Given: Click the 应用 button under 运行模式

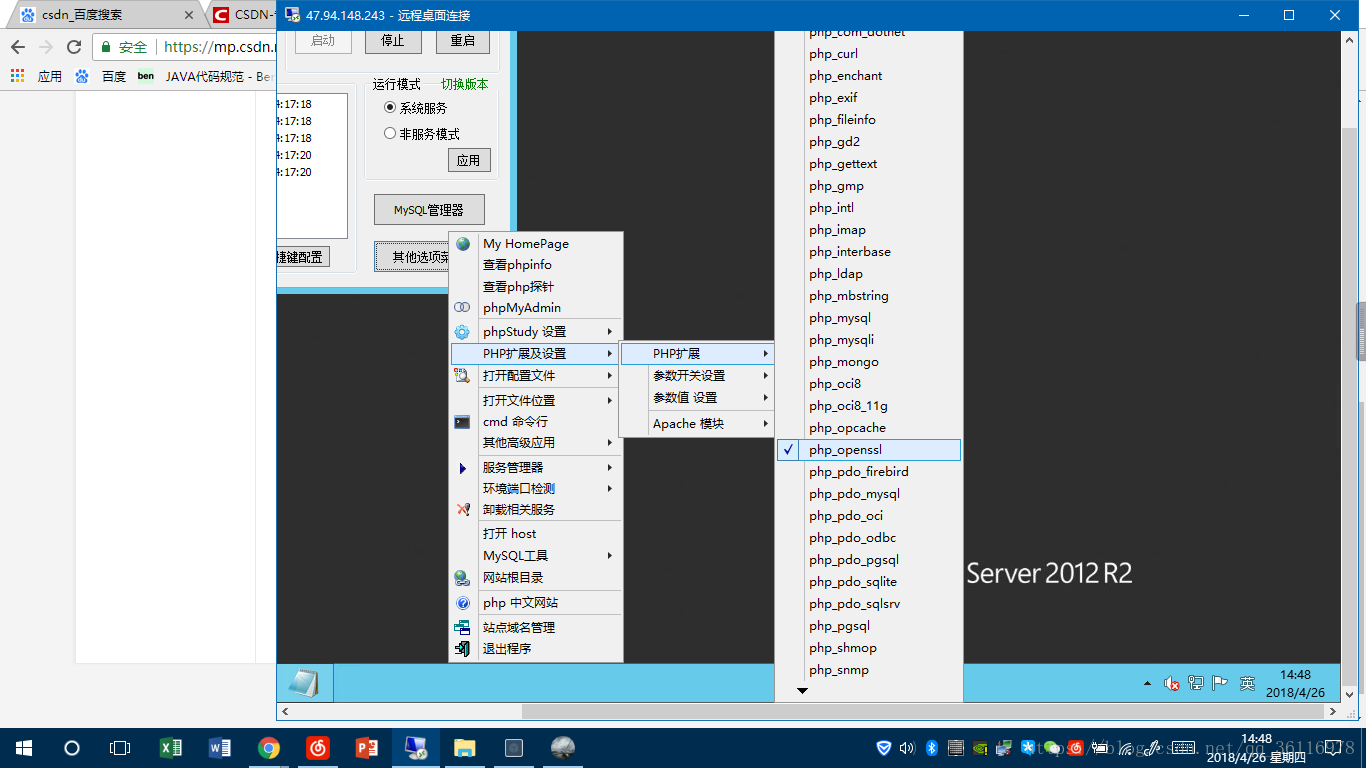Looking at the screenshot, I should [469, 160].
